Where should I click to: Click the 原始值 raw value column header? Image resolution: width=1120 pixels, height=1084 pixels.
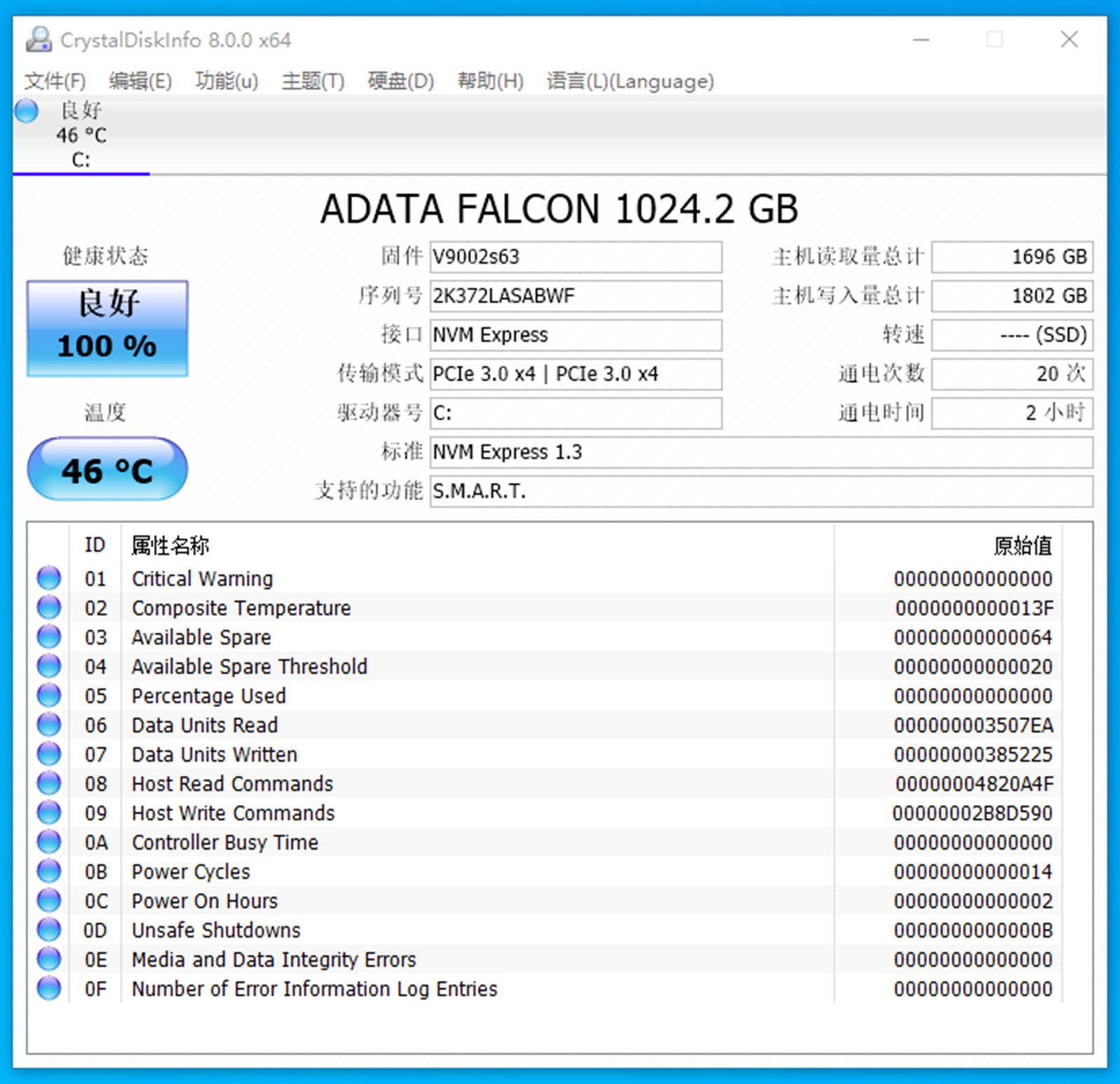[1022, 545]
